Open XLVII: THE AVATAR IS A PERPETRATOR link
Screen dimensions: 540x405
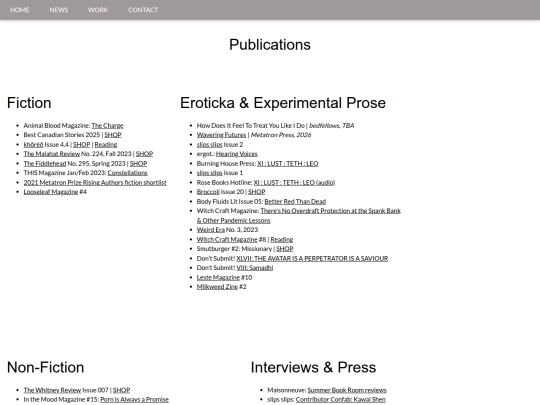pos(312,258)
